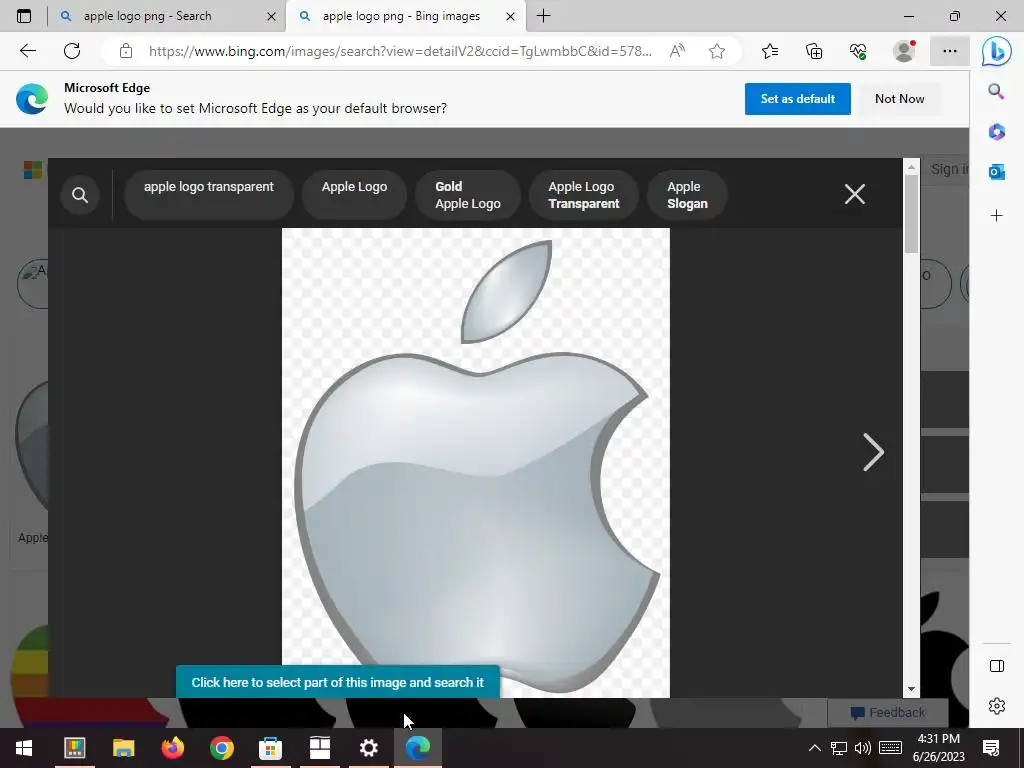1024x768 pixels.
Task: Choose 'Apple Slogan' suggestion
Action: point(687,195)
